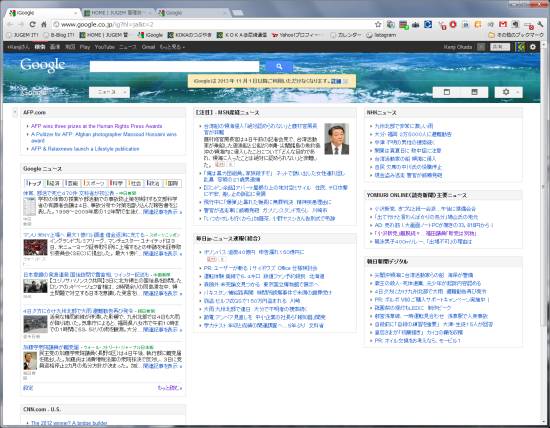Expand もっと見る menu in Google bar
Screen dimensions: 550x428
tap(172, 47)
